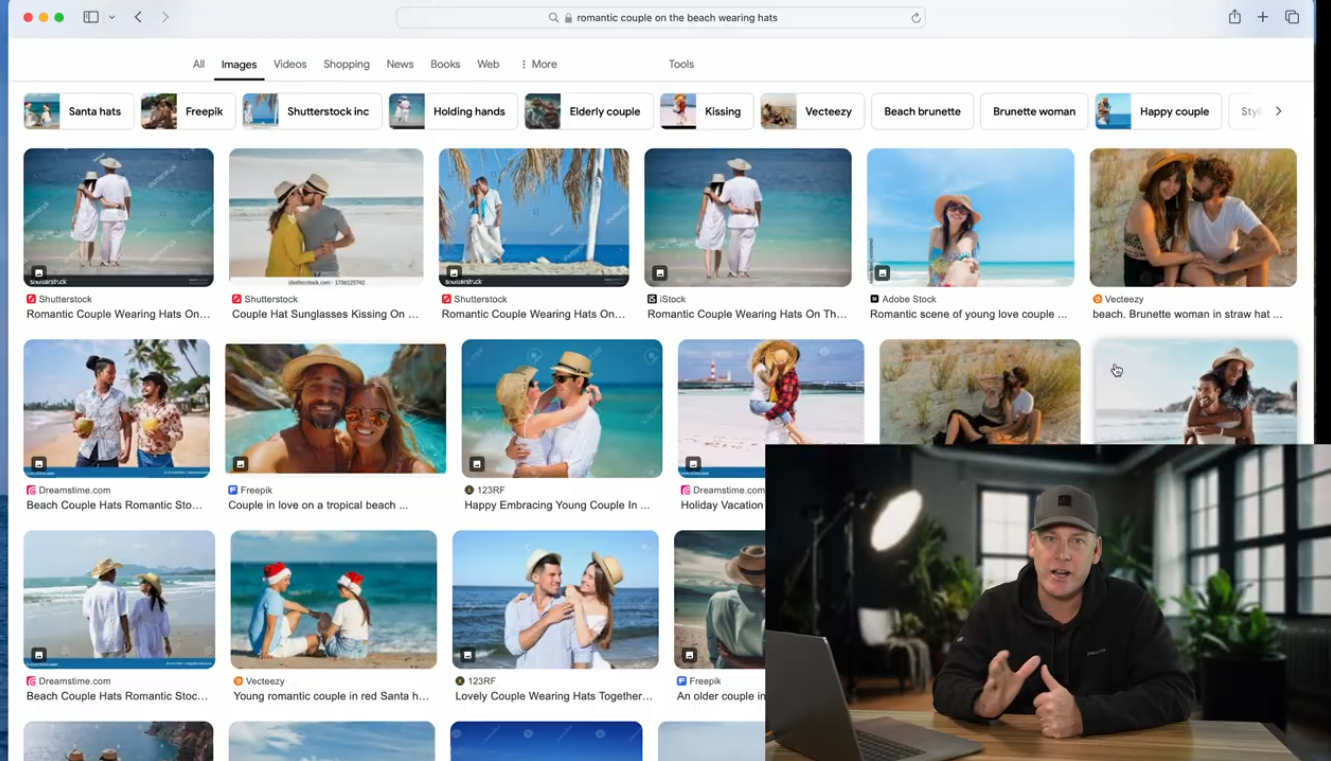Open 'Couple in love on a tropical beach' caption
This screenshot has width=1331, height=761.
318,505
